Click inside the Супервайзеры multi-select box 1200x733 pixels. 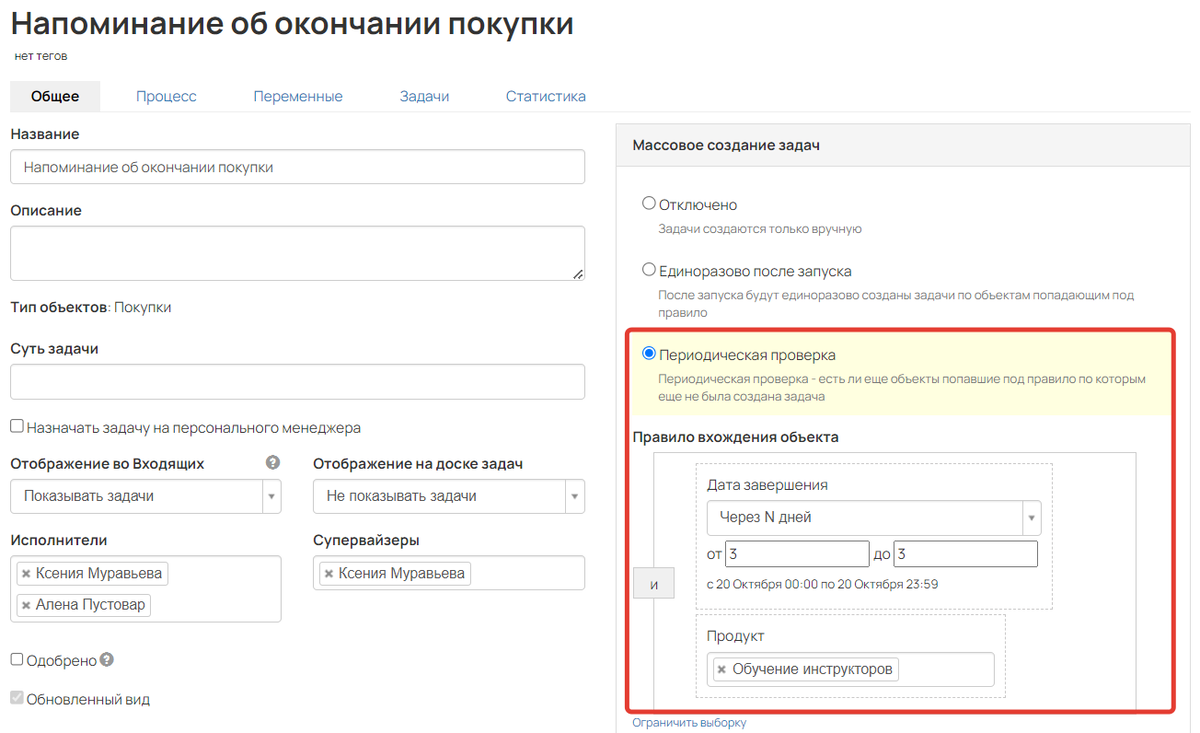point(449,573)
